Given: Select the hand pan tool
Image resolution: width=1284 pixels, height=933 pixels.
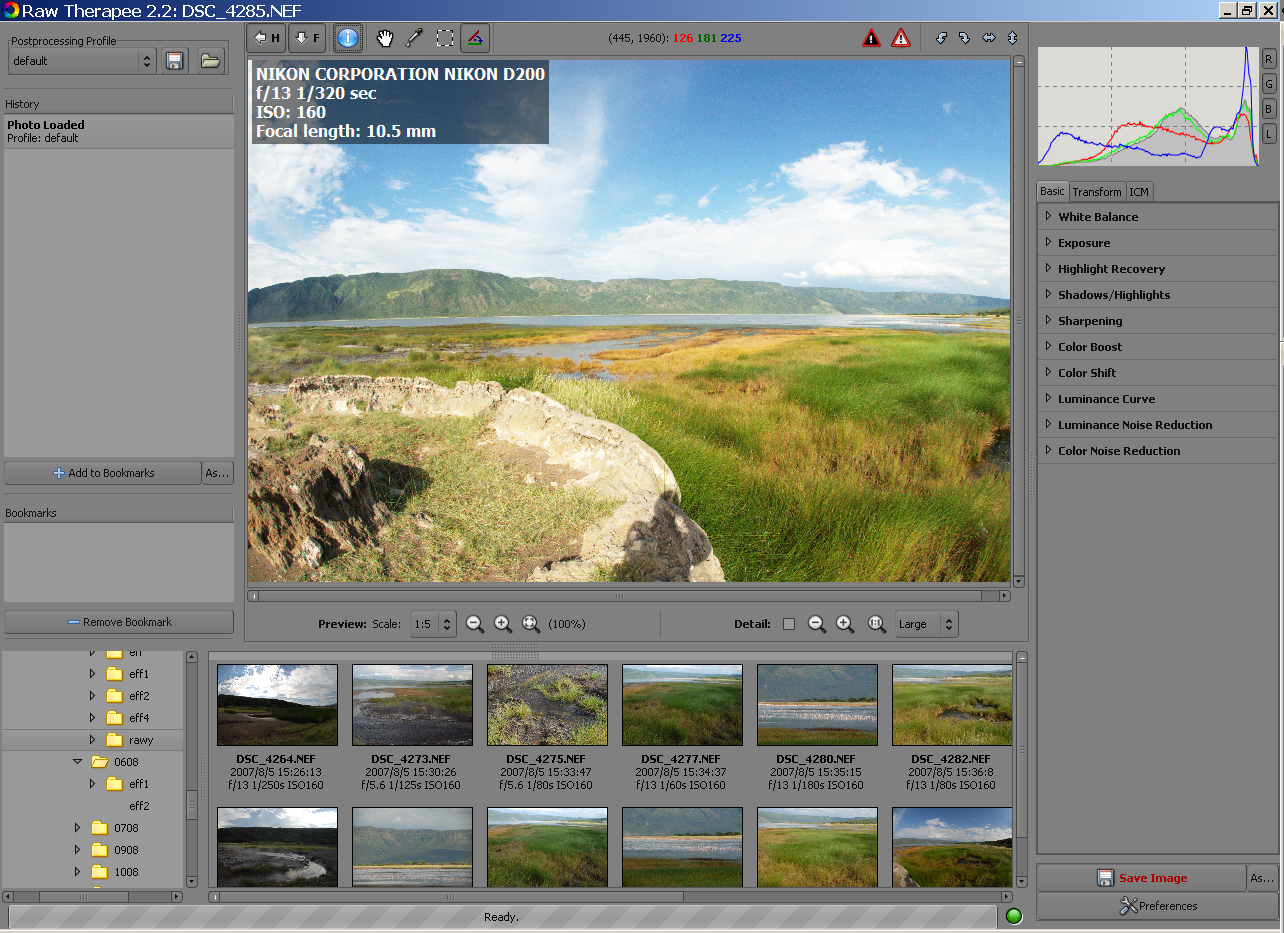Looking at the screenshot, I should pos(385,39).
